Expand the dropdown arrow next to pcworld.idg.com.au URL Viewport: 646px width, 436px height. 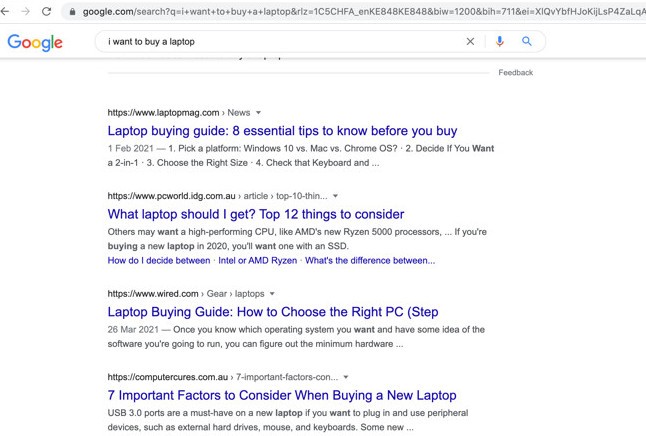click(335, 196)
